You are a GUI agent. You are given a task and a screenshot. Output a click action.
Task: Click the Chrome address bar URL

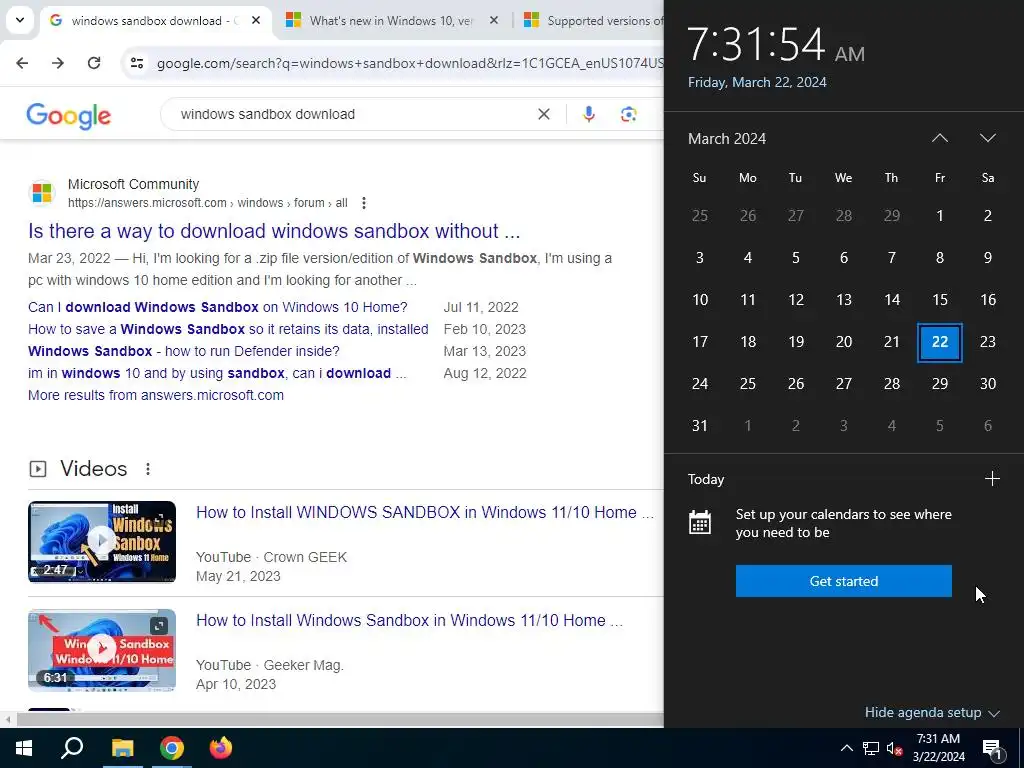tap(409, 63)
